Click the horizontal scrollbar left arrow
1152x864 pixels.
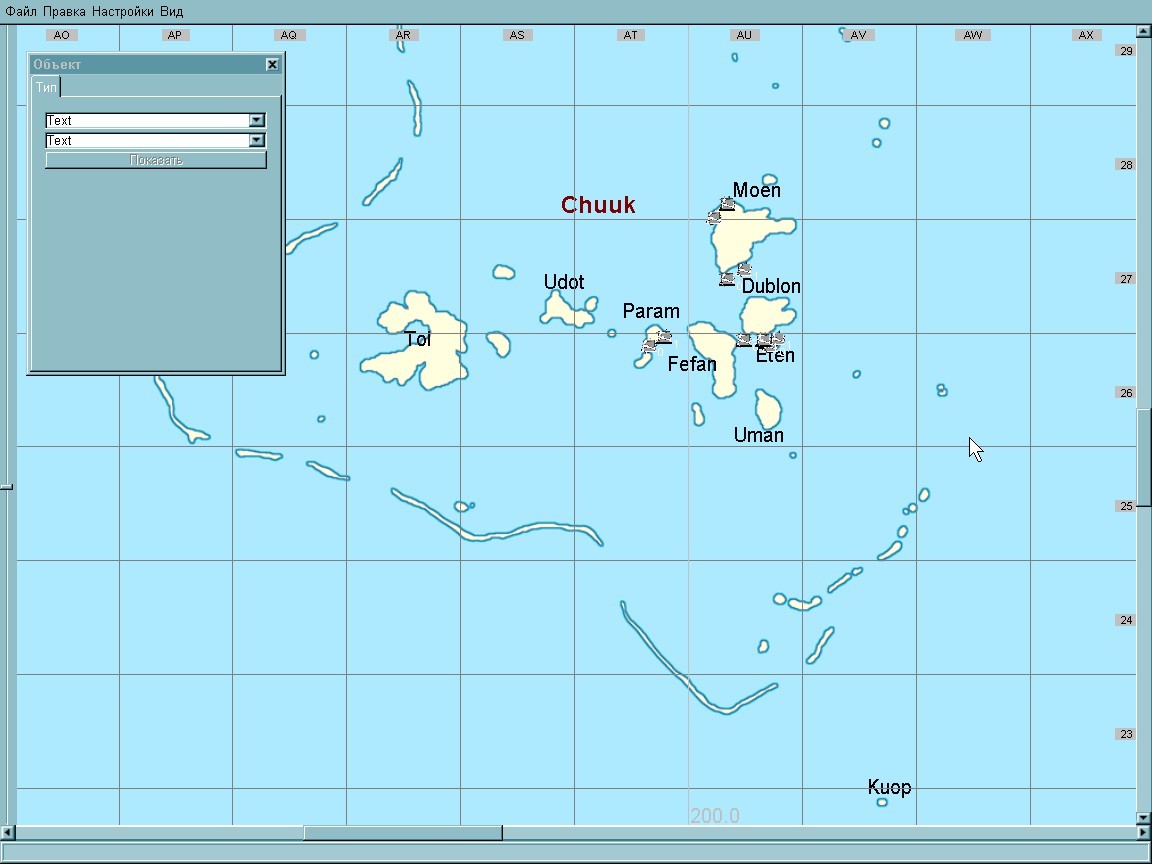click(7, 832)
